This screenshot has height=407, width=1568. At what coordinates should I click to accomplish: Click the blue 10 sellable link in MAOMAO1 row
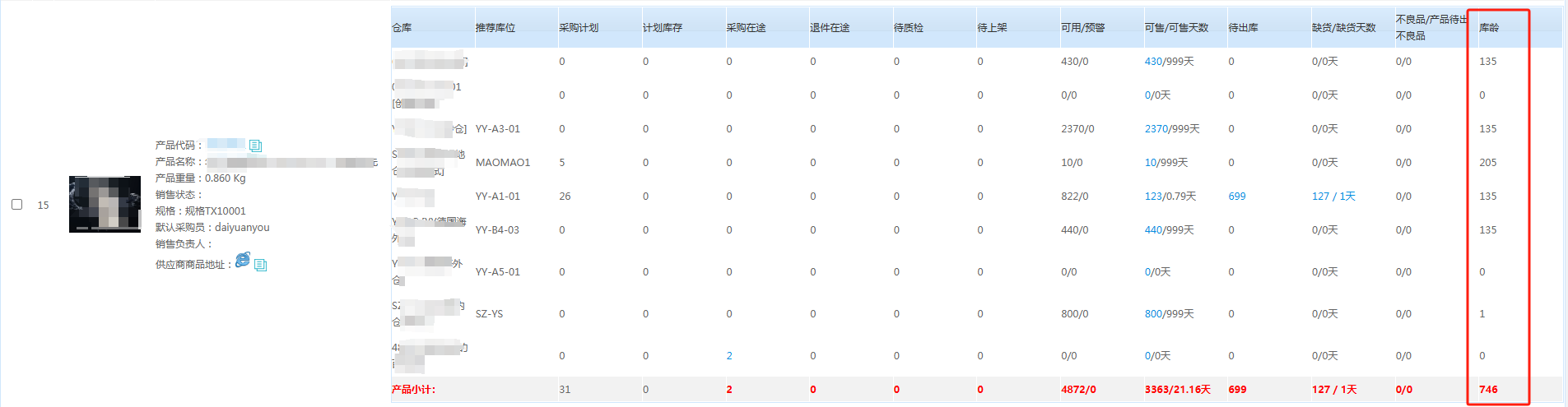[x=1151, y=163]
